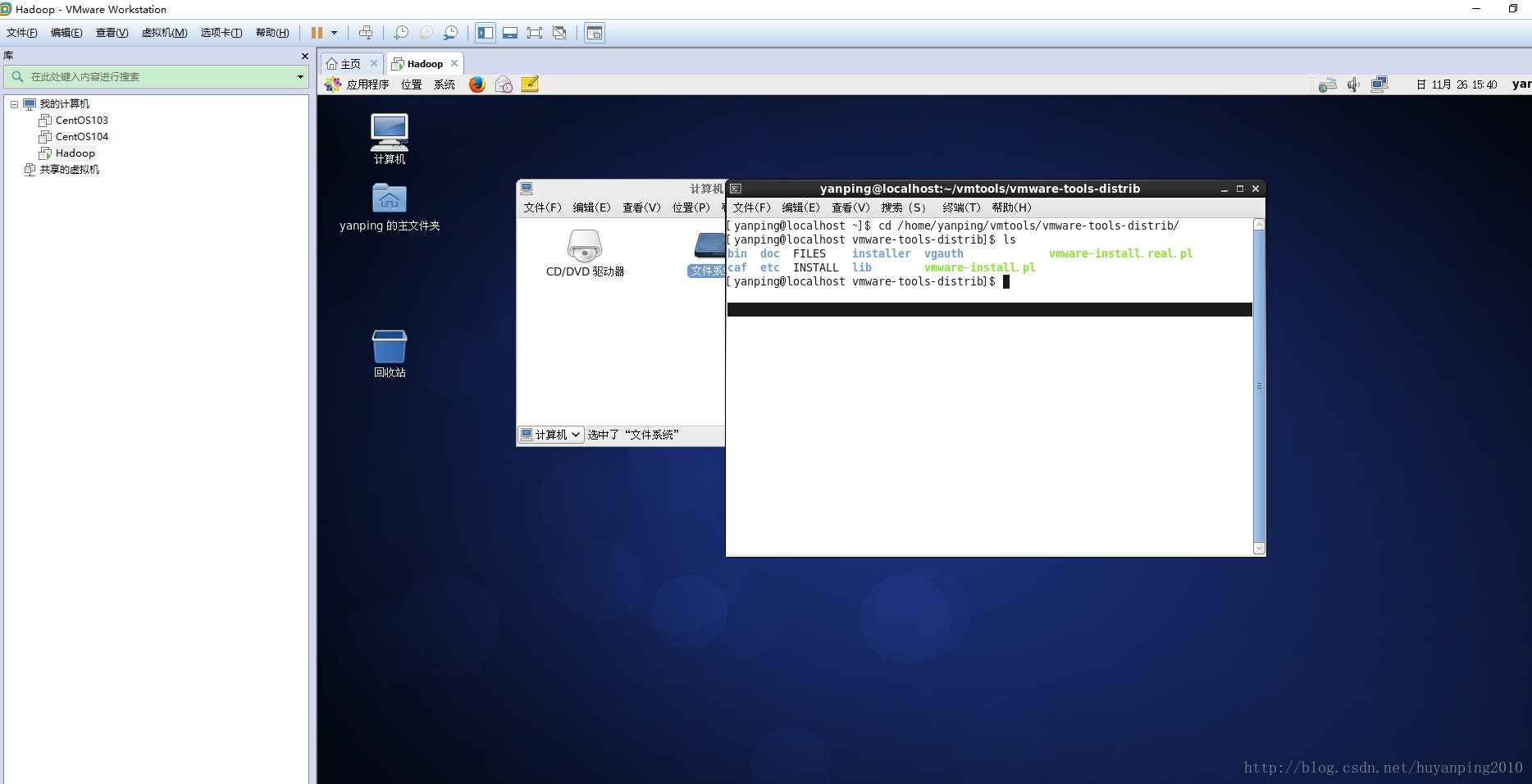Click the Revert to snapshot icon
Screen dimensions: 1532x784
point(426,33)
